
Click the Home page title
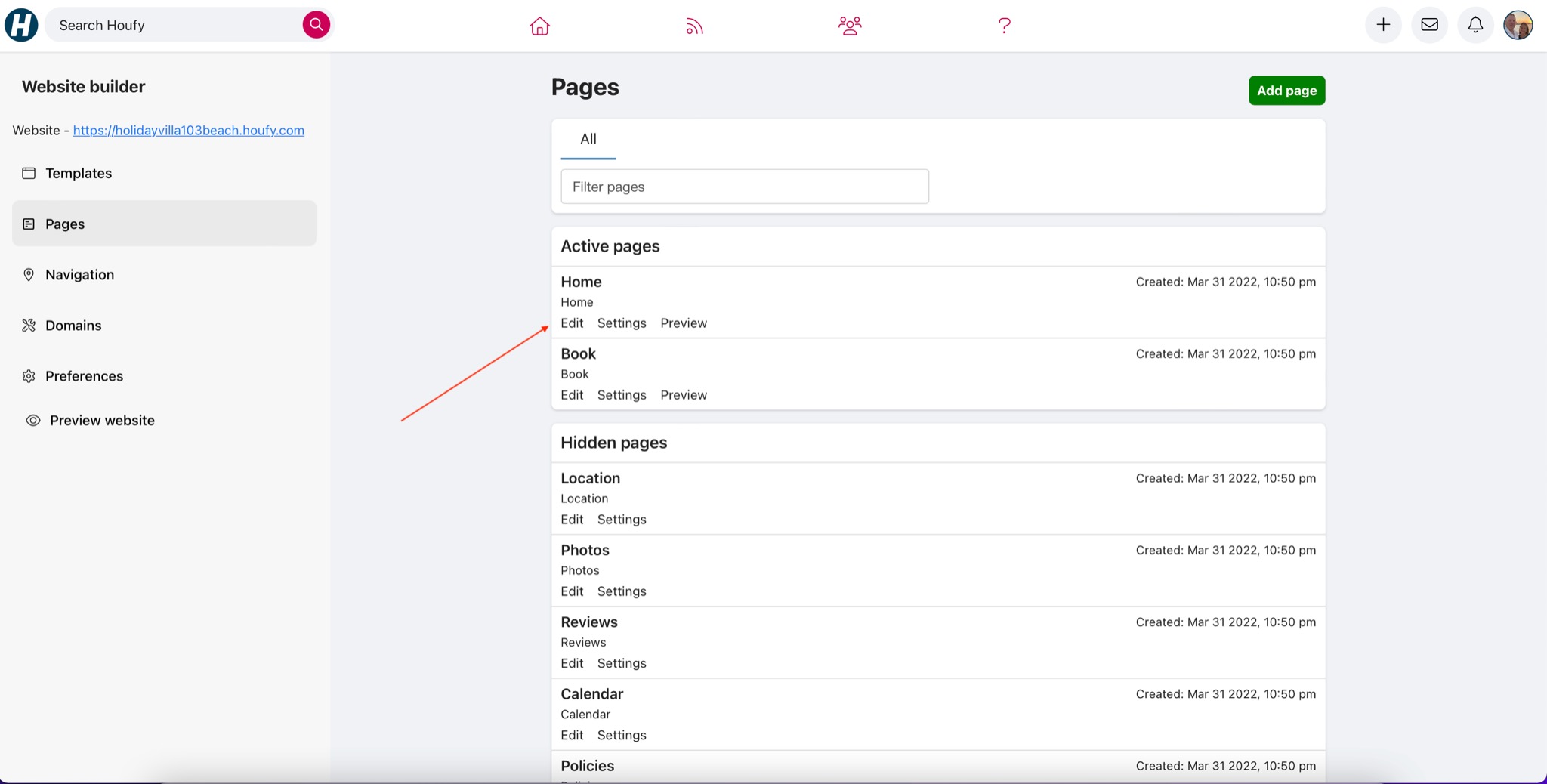coord(581,282)
